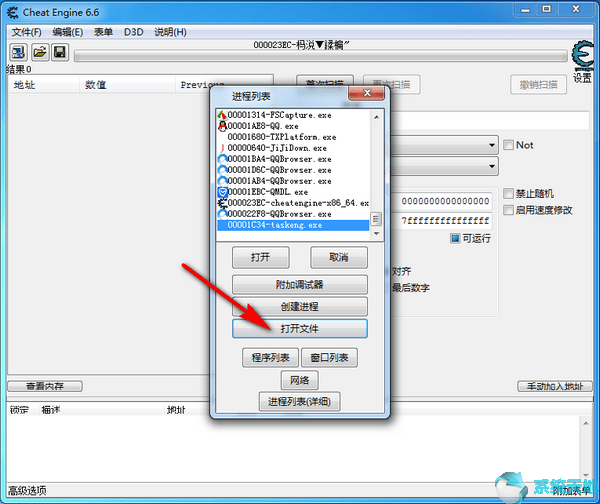600x504 pixels.
Task: Click scan progress bar
Action: (x=321, y=56)
